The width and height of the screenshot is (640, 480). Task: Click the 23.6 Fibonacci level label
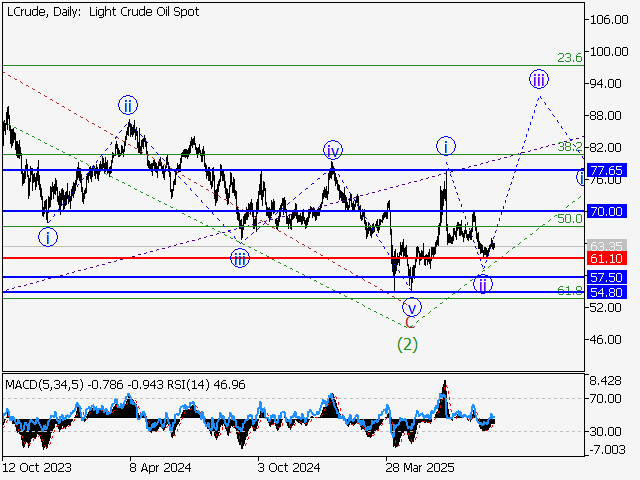pyautogui.click(x=570, y=58)
